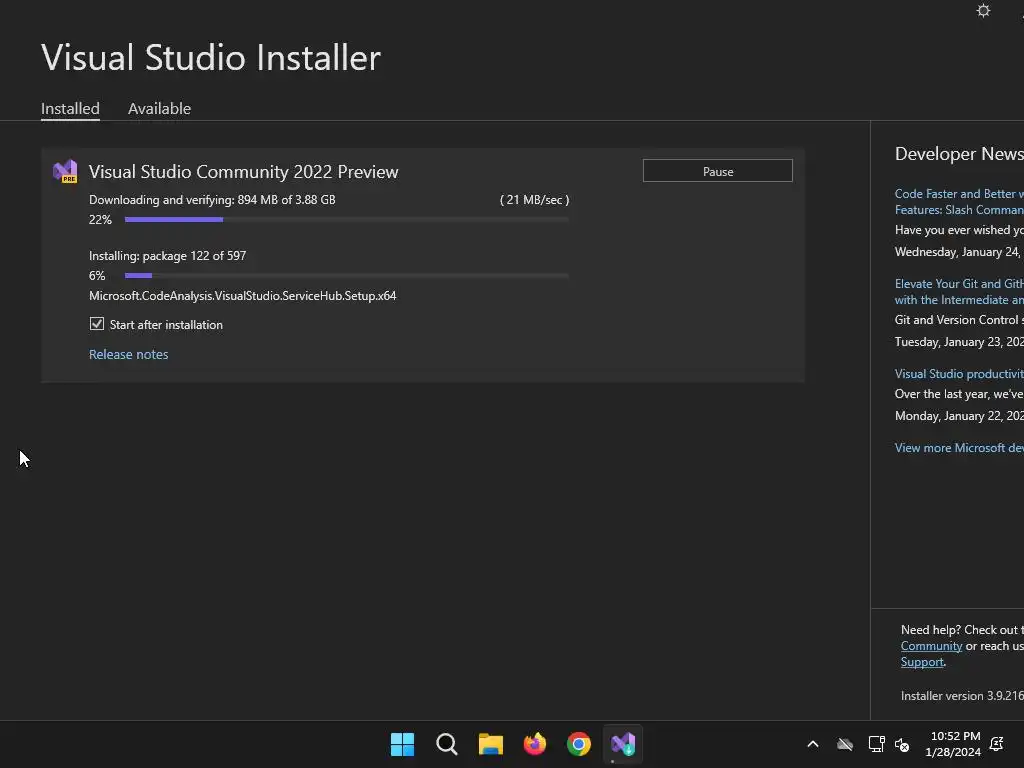Image resolution: width=1024 pixels, height=768 pixels.
Task: Click the Developer News heading
Action: point(959,153)
